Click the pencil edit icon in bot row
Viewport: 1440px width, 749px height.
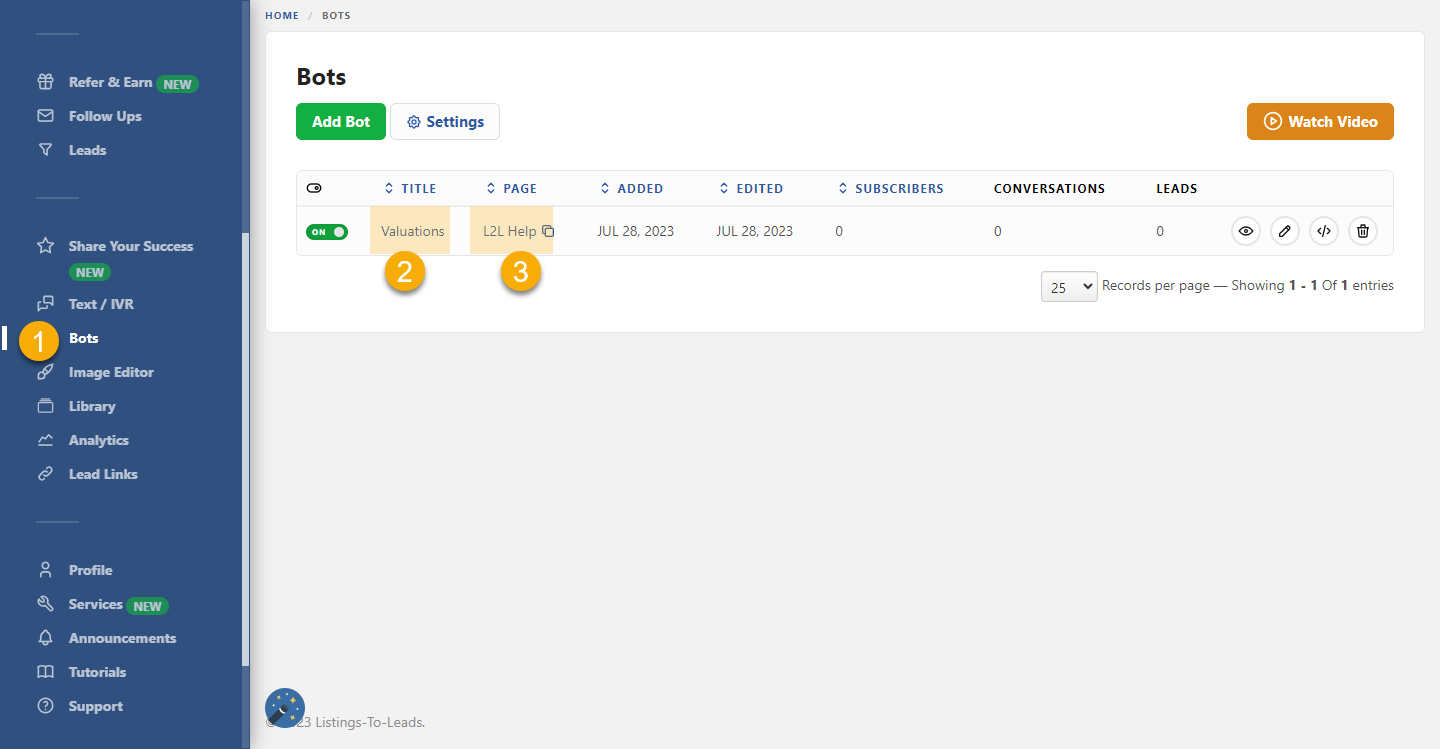click(1285, 231)
